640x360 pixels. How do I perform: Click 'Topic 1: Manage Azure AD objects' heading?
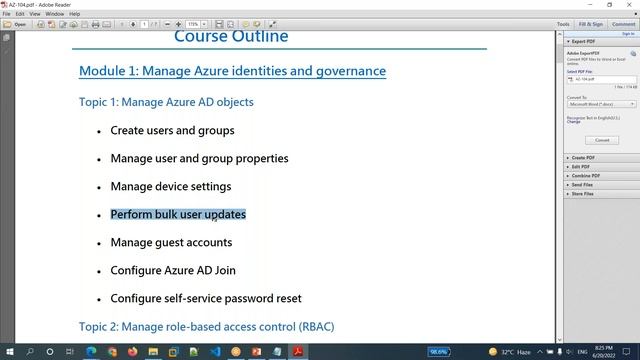166,102
